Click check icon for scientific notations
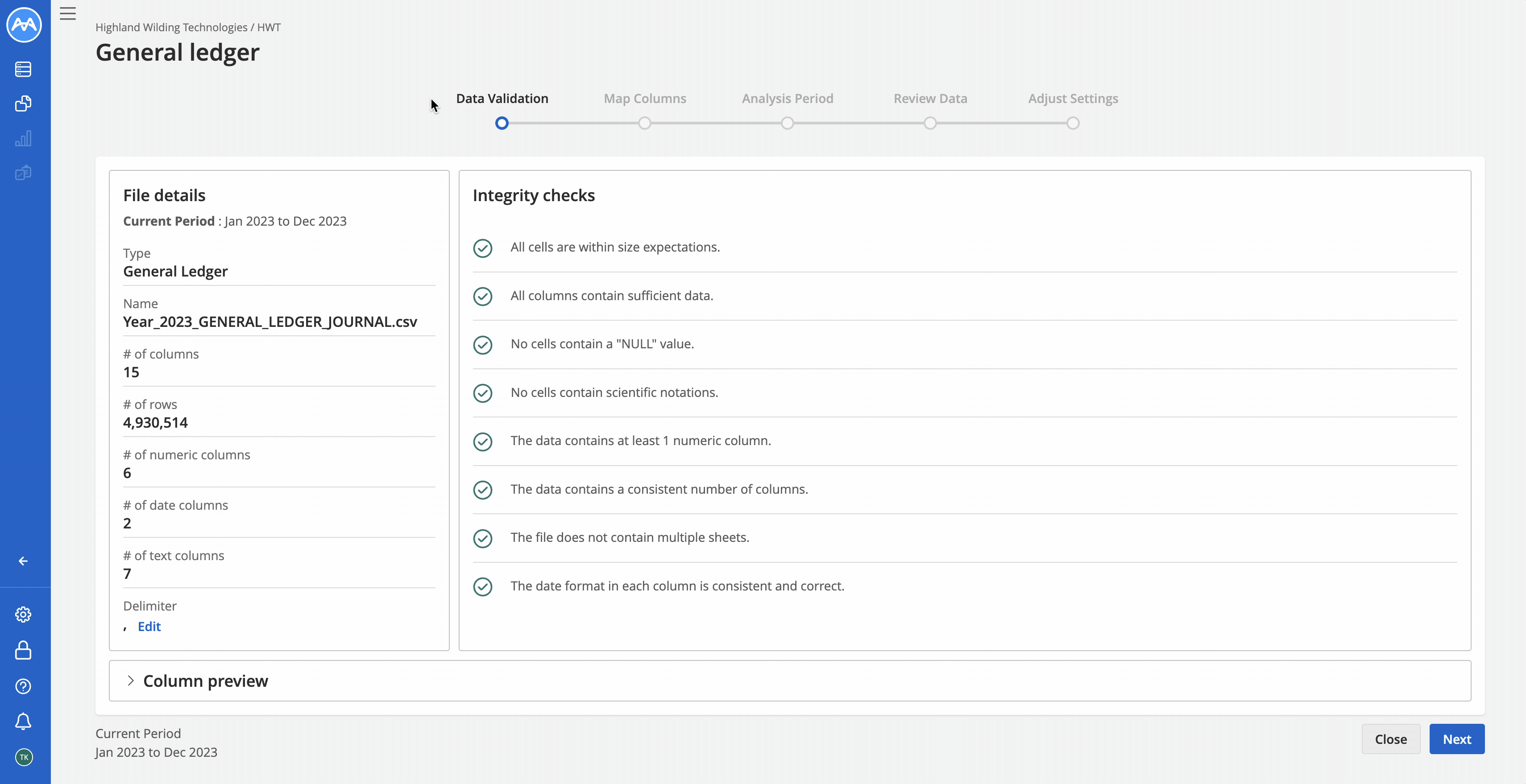Screen dimensions: 1526x784 coord(483,393)
